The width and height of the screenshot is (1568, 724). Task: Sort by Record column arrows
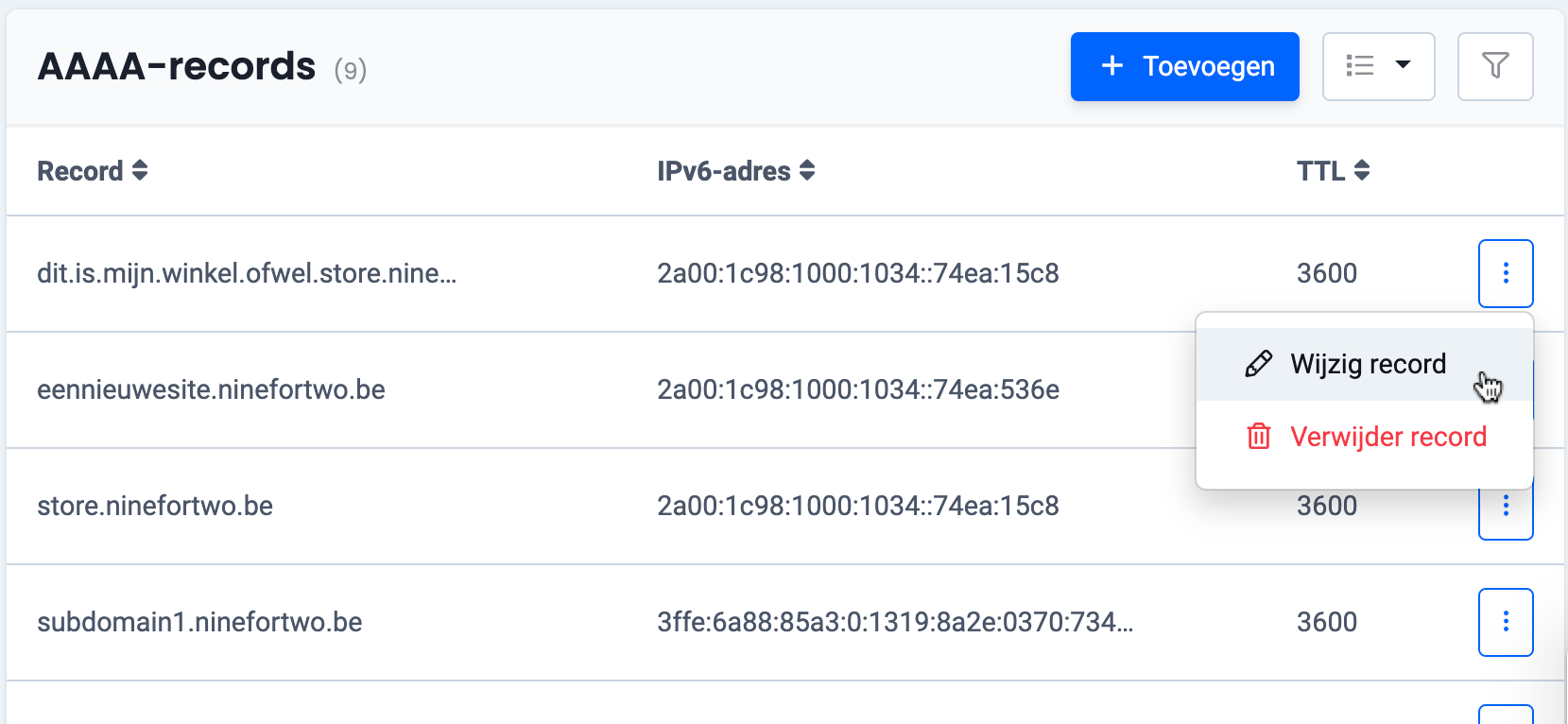click(x=140, y=171)
